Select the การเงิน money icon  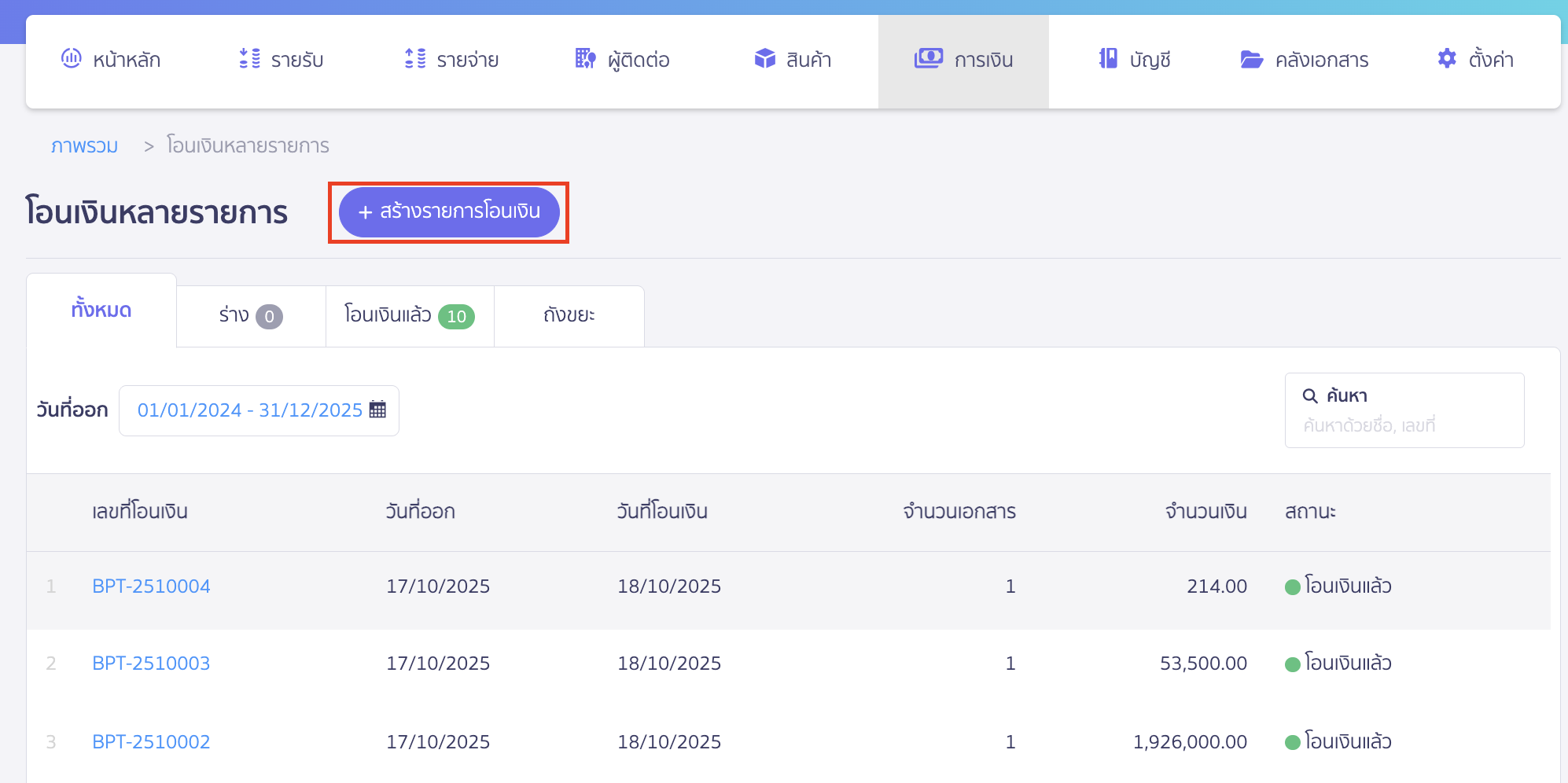click(x=928, y=58)
